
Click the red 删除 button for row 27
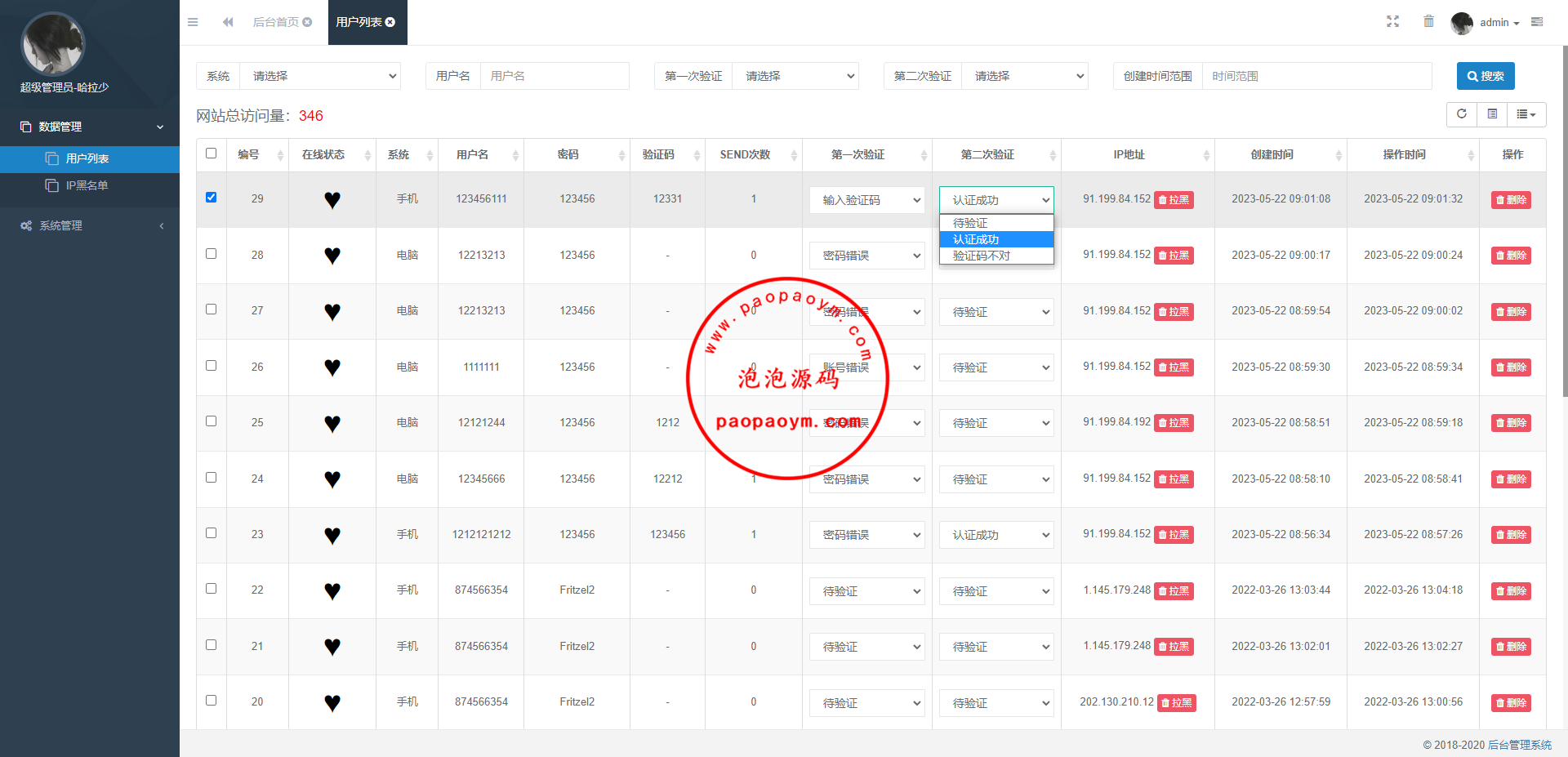pyautogui.click(x=1510, y=312)
